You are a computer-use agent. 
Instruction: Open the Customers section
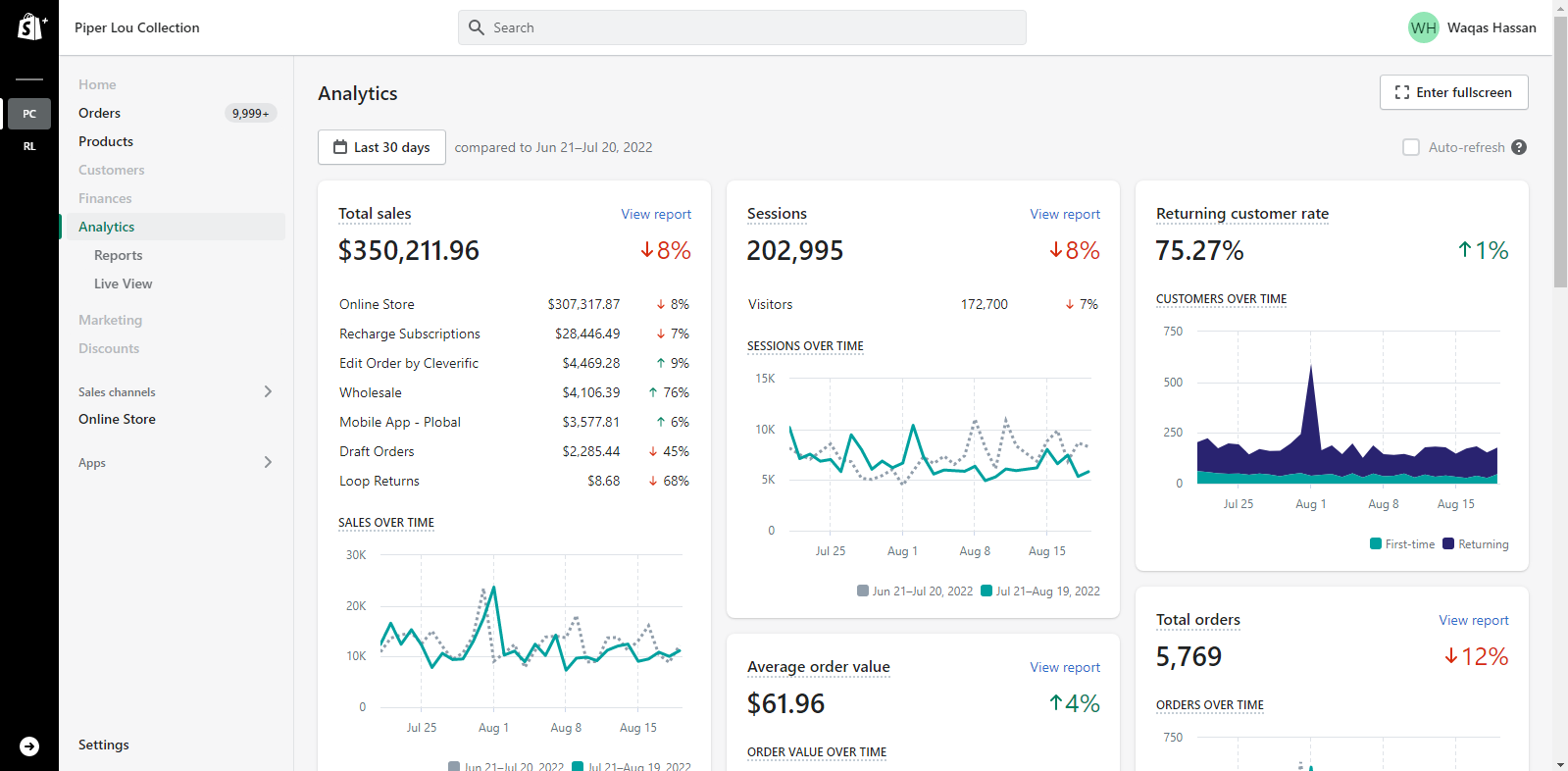coord(111,170)
